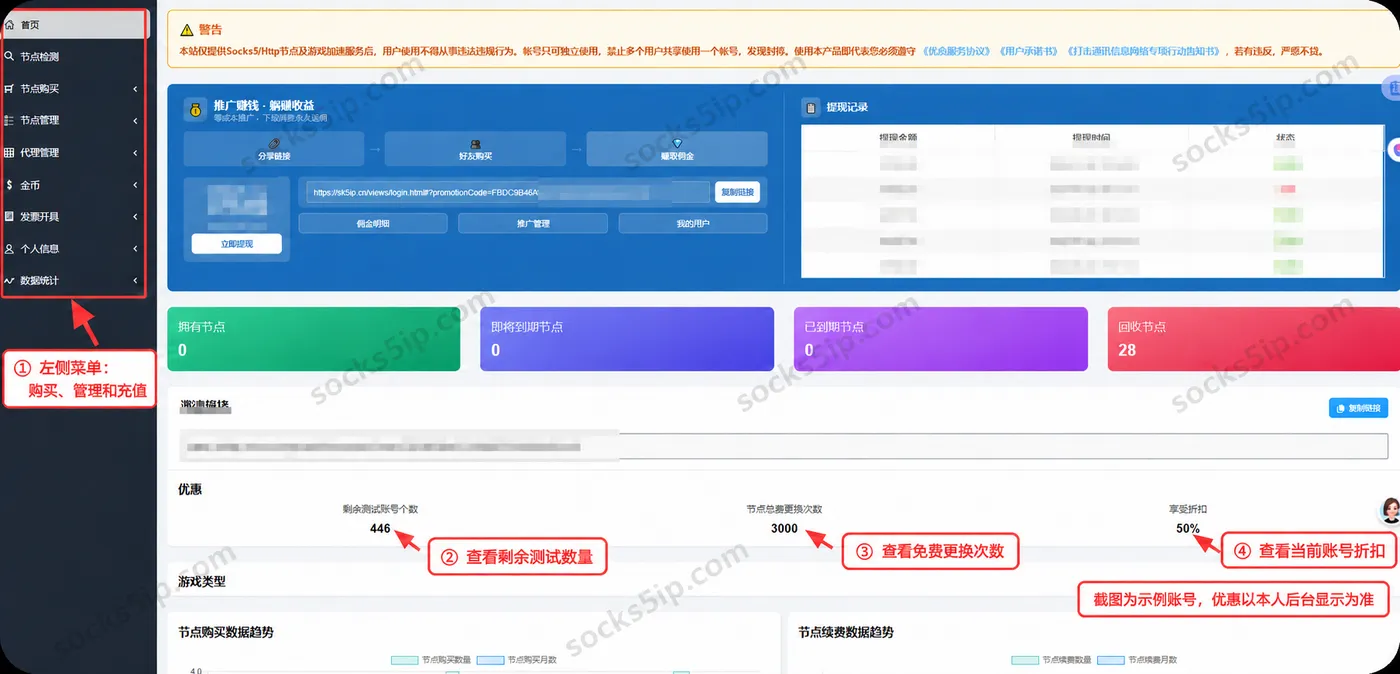
Task: Click the blurred link field below the blue banner
Action: click(x=784, y=446)
